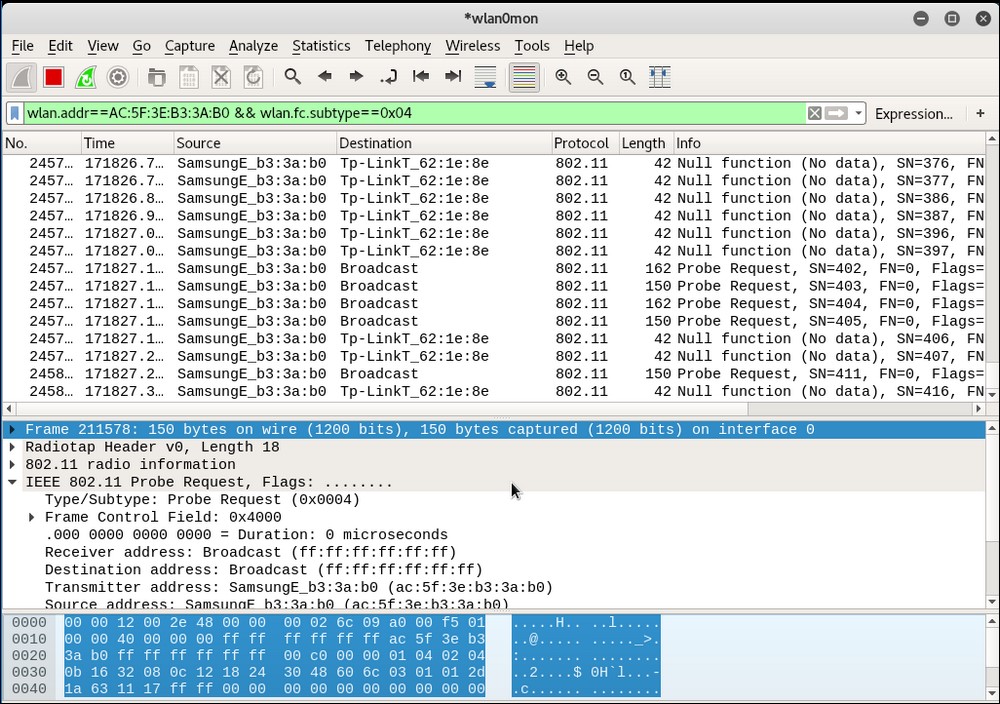Image resolution: width=1000 pixels, height=704 pixels.
Task: Open a capture file
Action: 156,77
